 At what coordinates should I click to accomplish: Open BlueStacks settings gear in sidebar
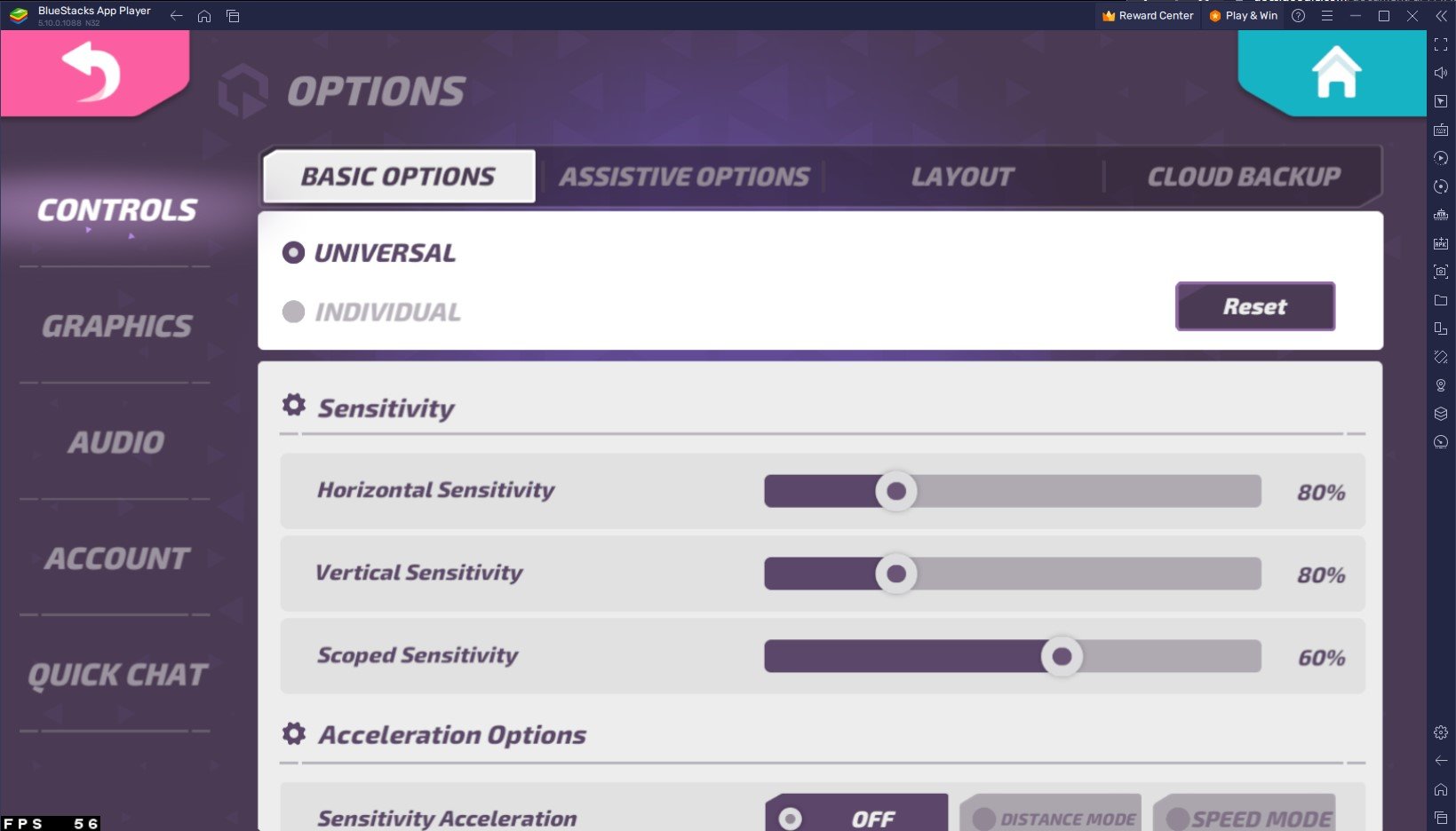[x=1441, y=732]
